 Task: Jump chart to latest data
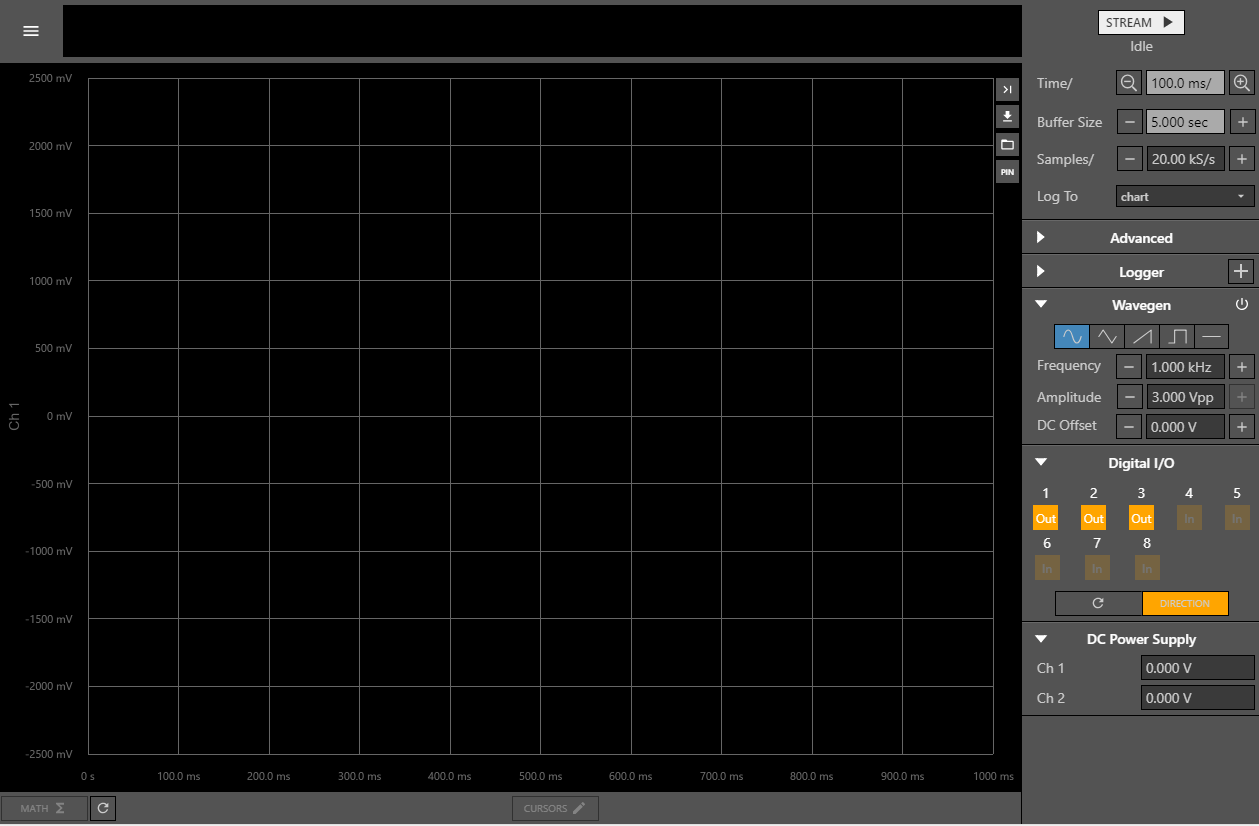1007,90
